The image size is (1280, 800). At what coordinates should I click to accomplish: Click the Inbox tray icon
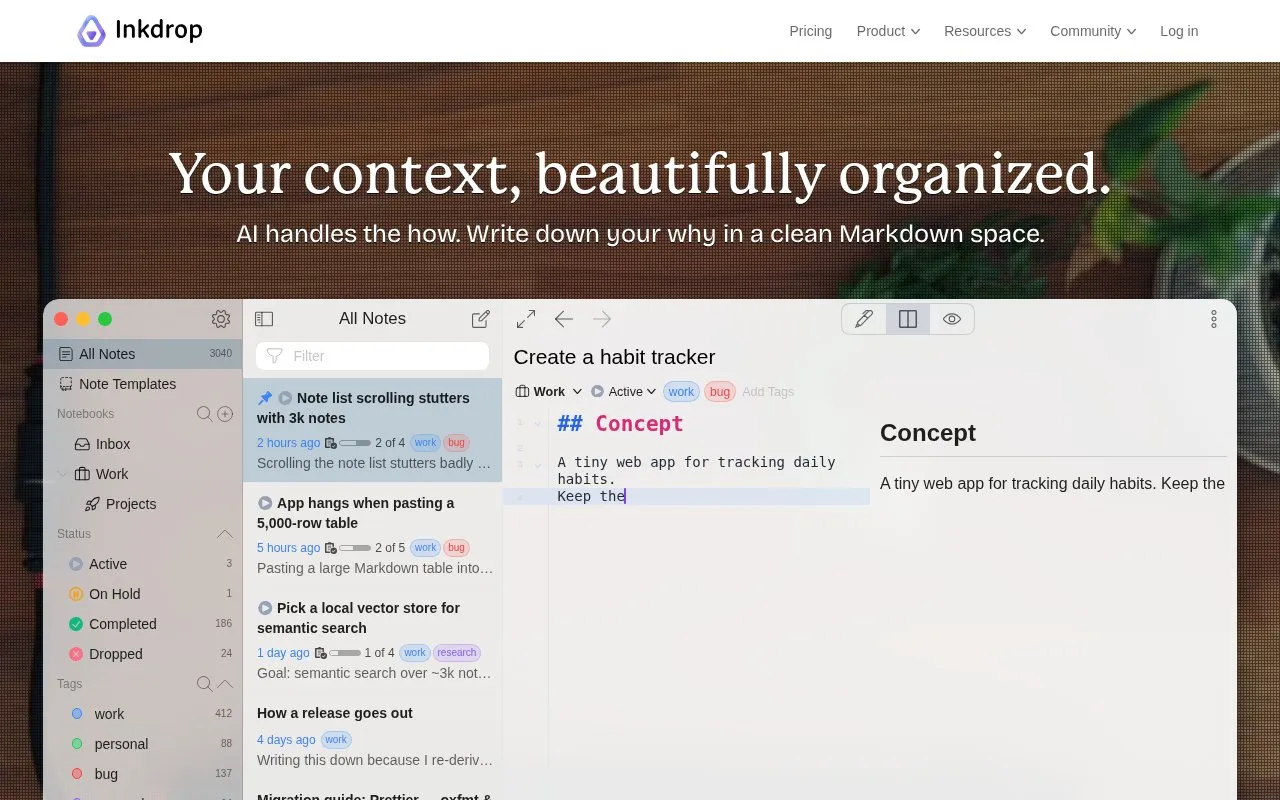click(82, 444)
